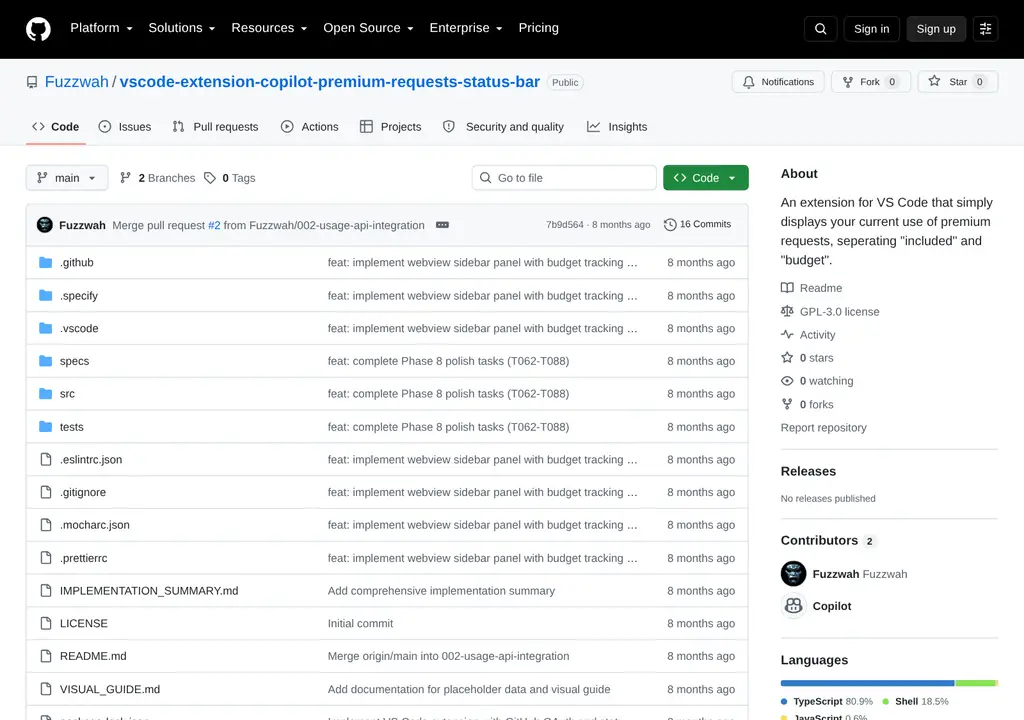This screenshot has width=1024, height=720.
Task: Click the repository icon beside Fuzzwah
Action: [32, 82]
